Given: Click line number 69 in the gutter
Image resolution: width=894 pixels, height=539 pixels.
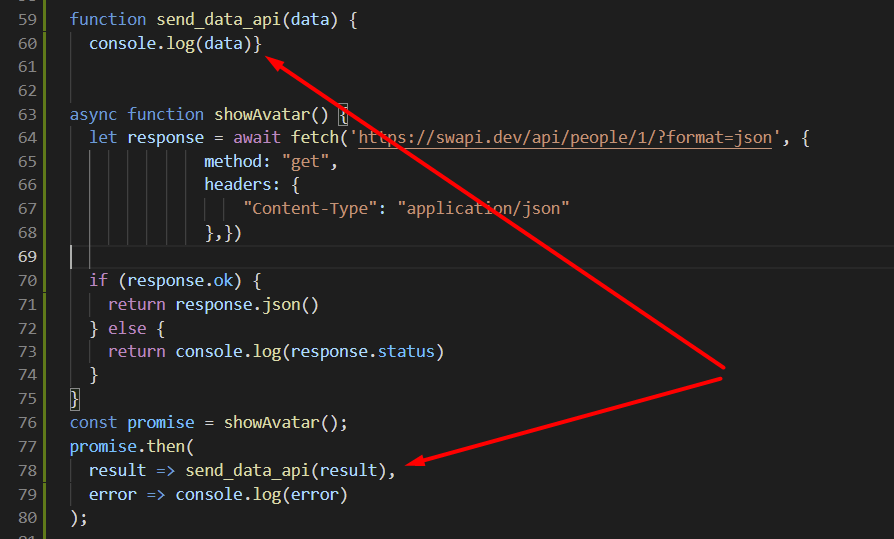Looking at the screenshot, I should pyautogui.click(x=27, y=257).
